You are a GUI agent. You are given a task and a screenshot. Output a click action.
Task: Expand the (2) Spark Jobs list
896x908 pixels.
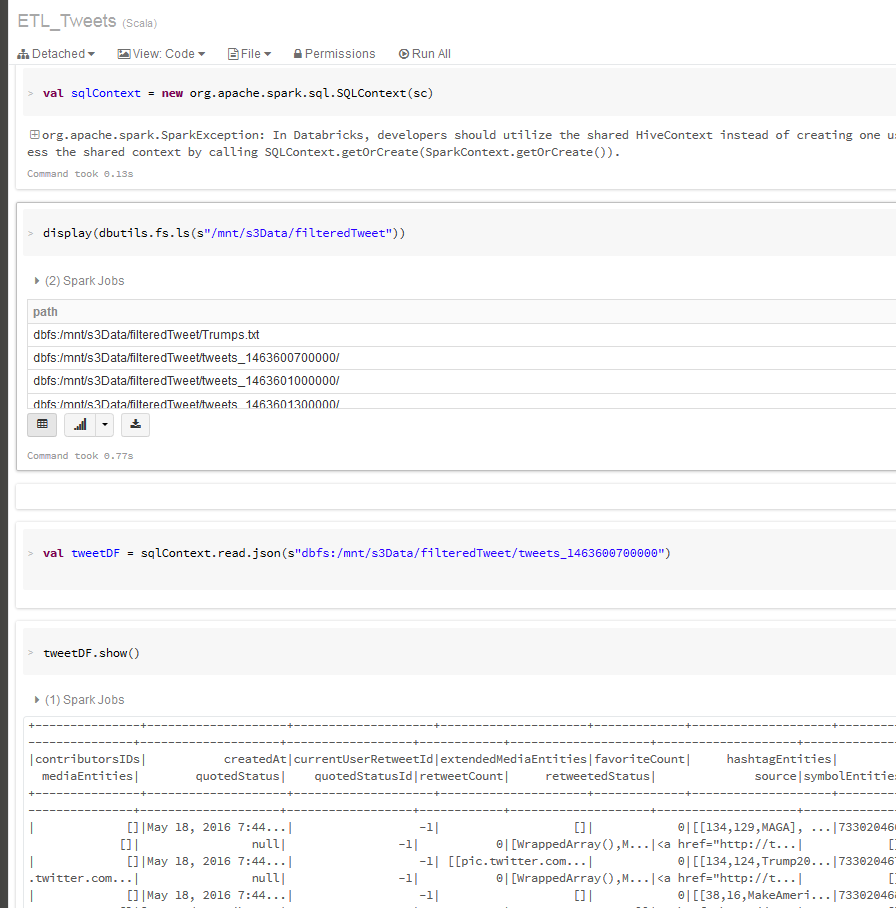tap(79, 281)
